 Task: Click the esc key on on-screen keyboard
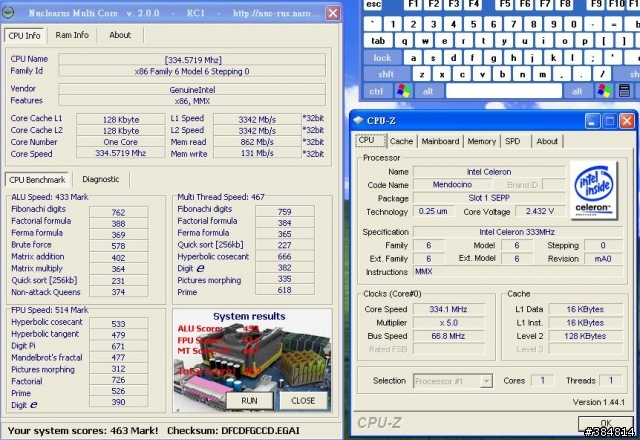(x=373, y=4)
